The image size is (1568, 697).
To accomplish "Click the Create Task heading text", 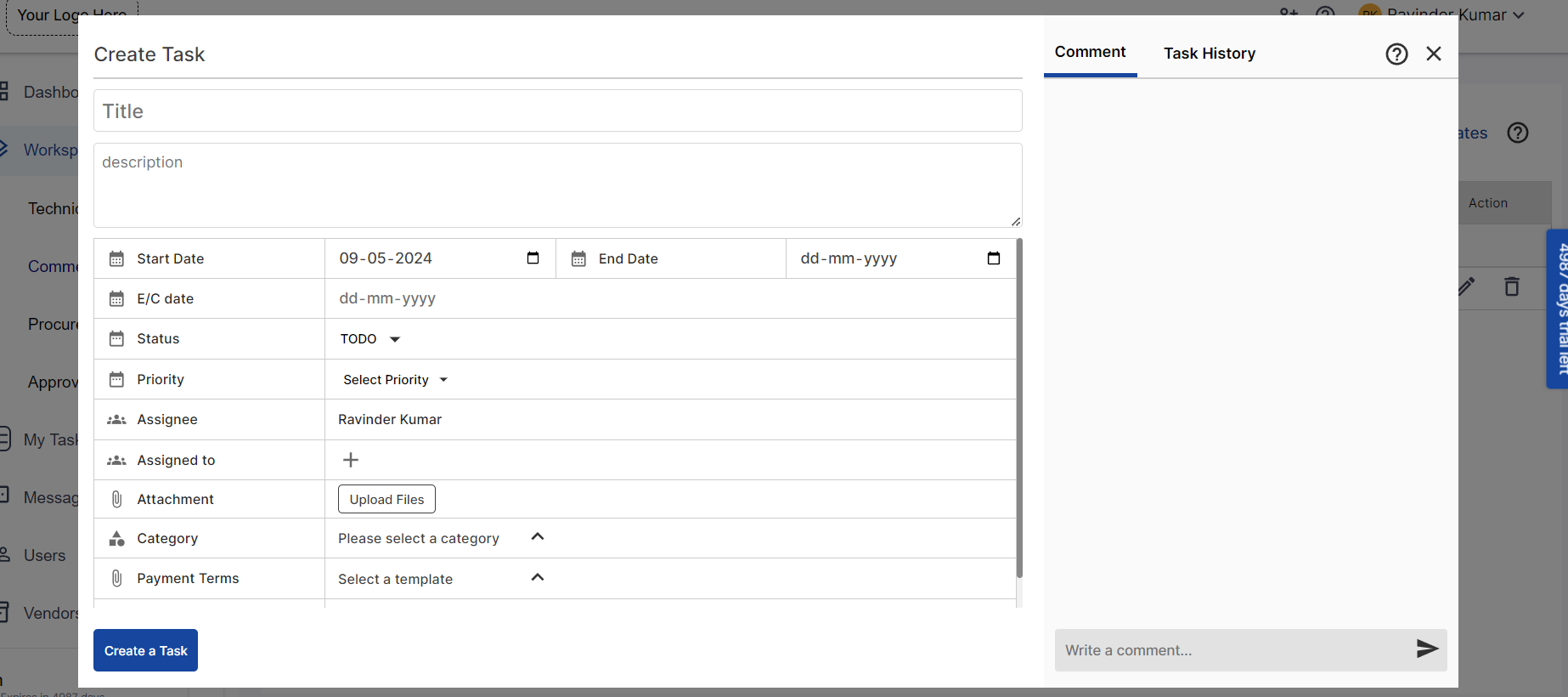I will 149,54.
